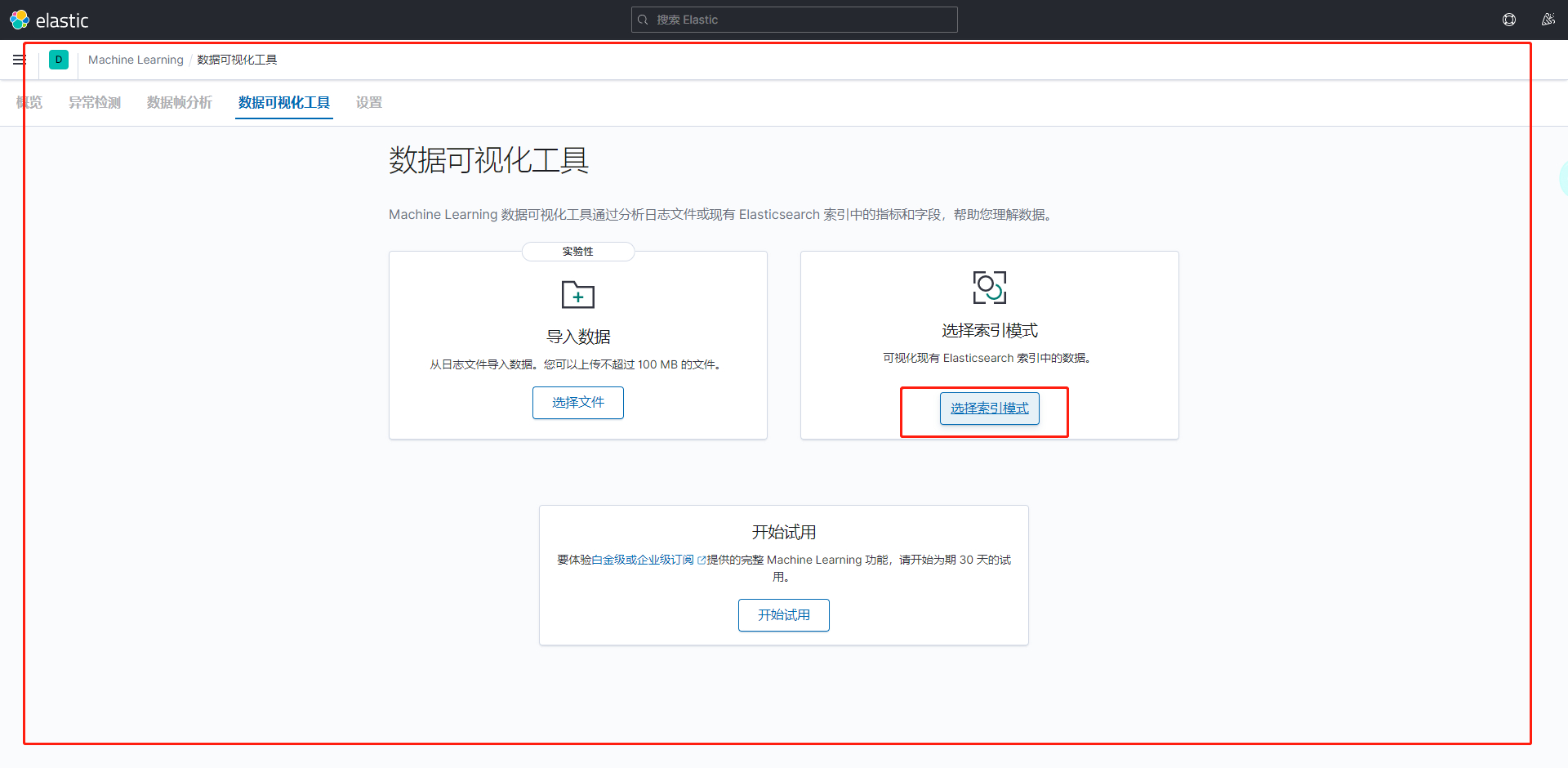
Task: Select the 数据可视化工具 tab
Action: point(284,102)
